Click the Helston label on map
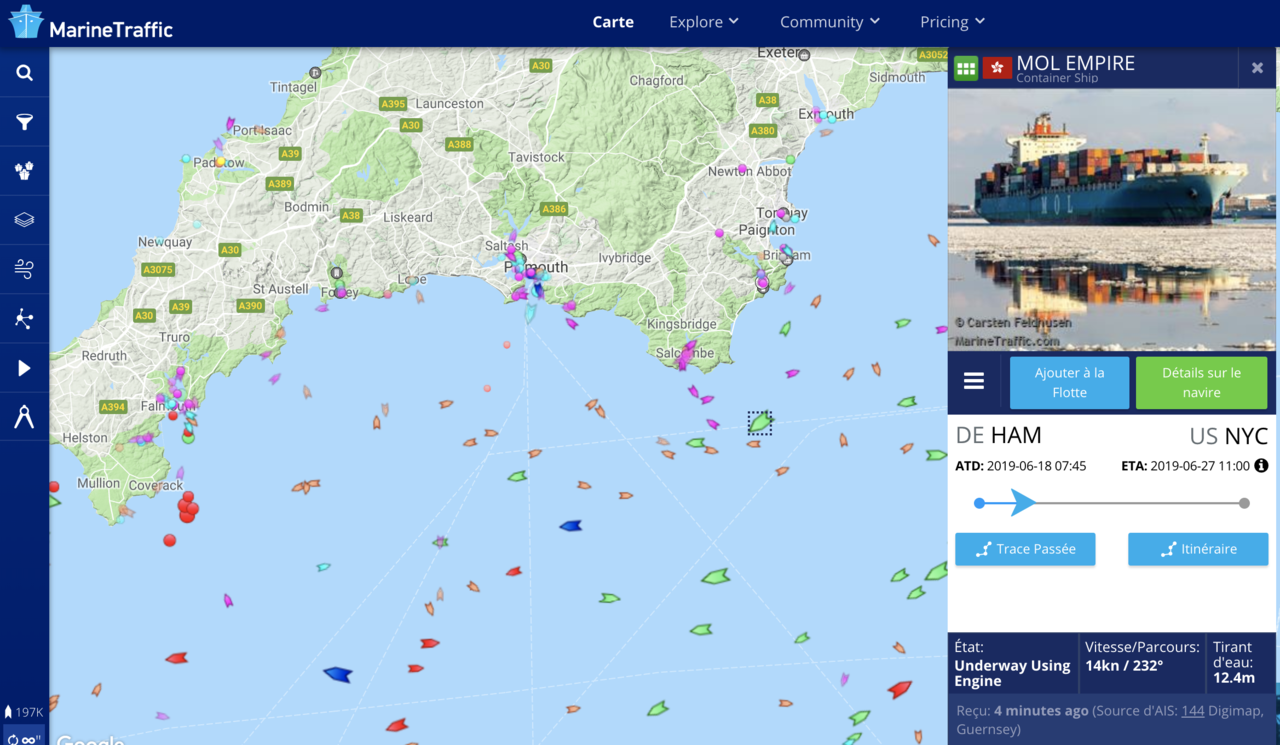1280x745 pixels. (85, 437)
